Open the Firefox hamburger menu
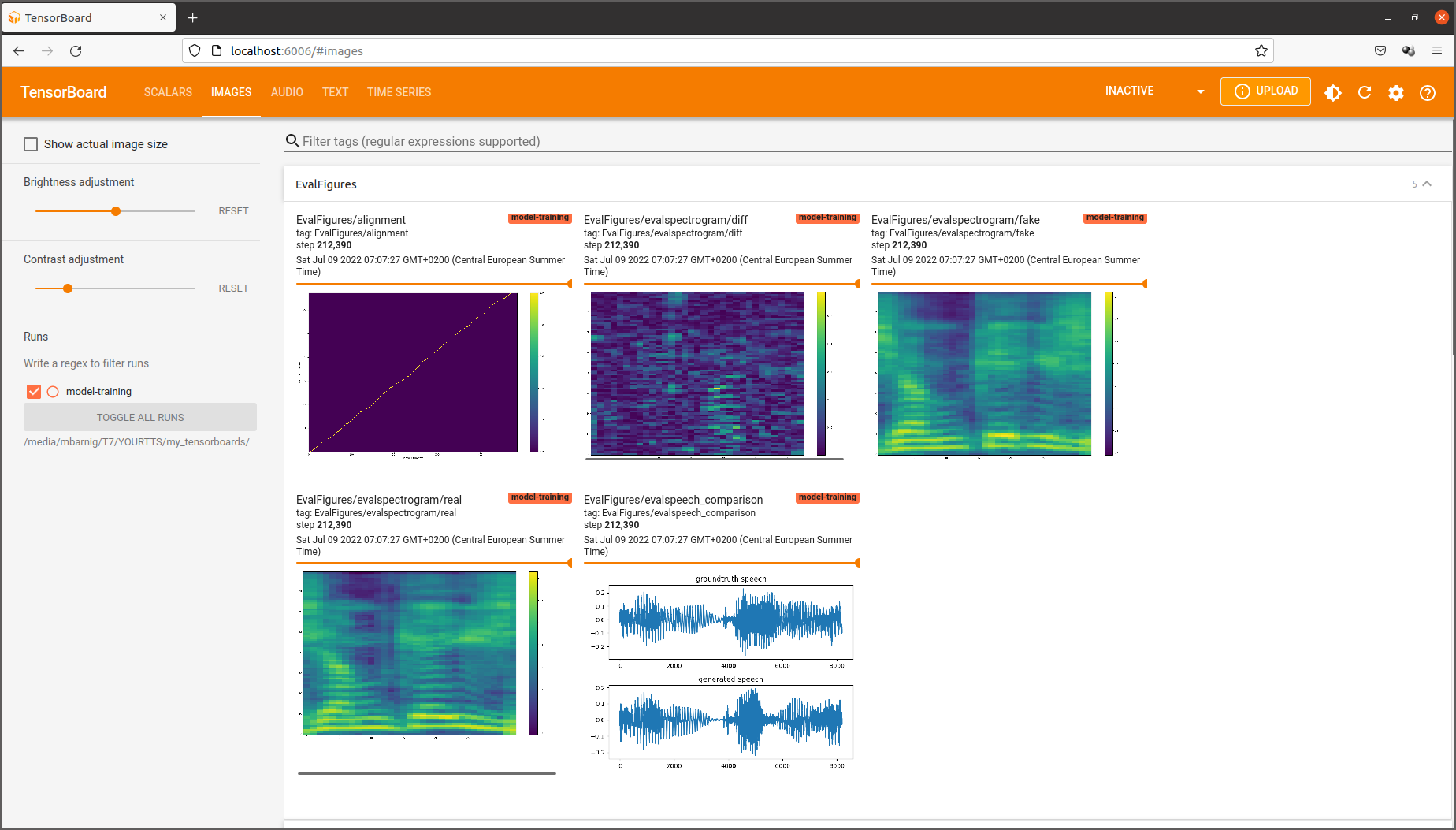1456x830 pixels. coord(1437,50)
